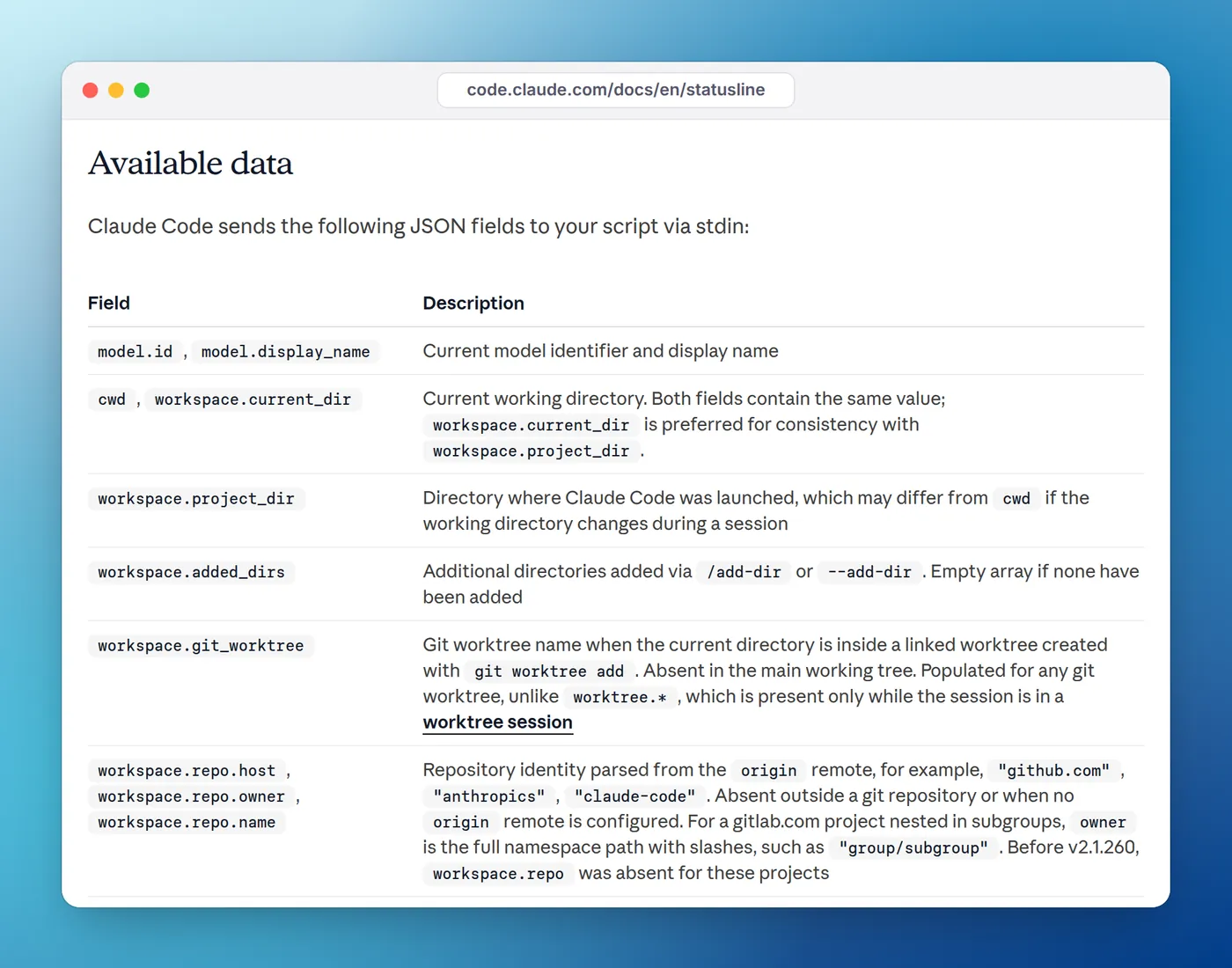
Task: Click the "group/subgroup" example code
Action: coord(913,847)
